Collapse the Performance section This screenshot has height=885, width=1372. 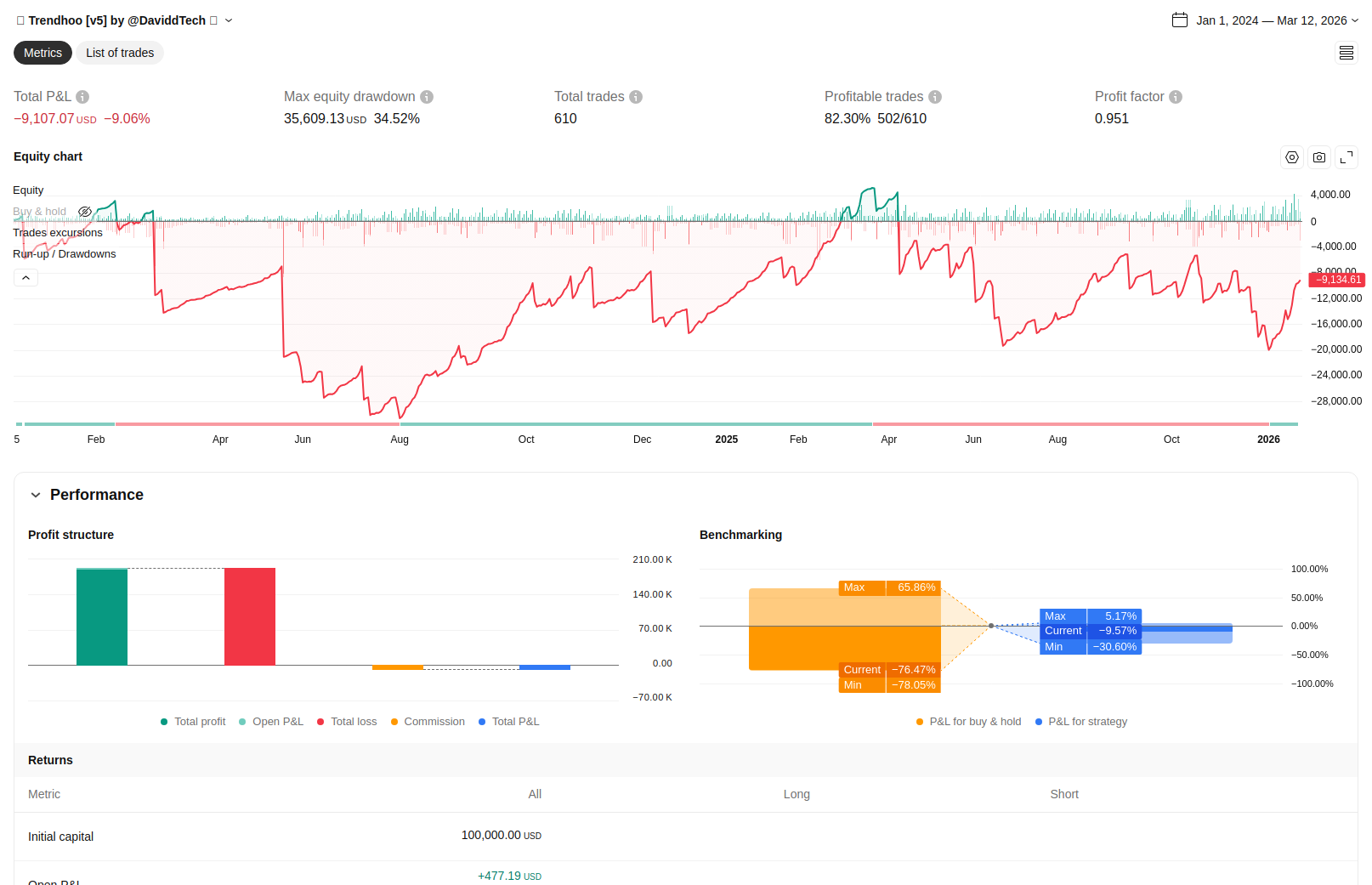(36, 495)
